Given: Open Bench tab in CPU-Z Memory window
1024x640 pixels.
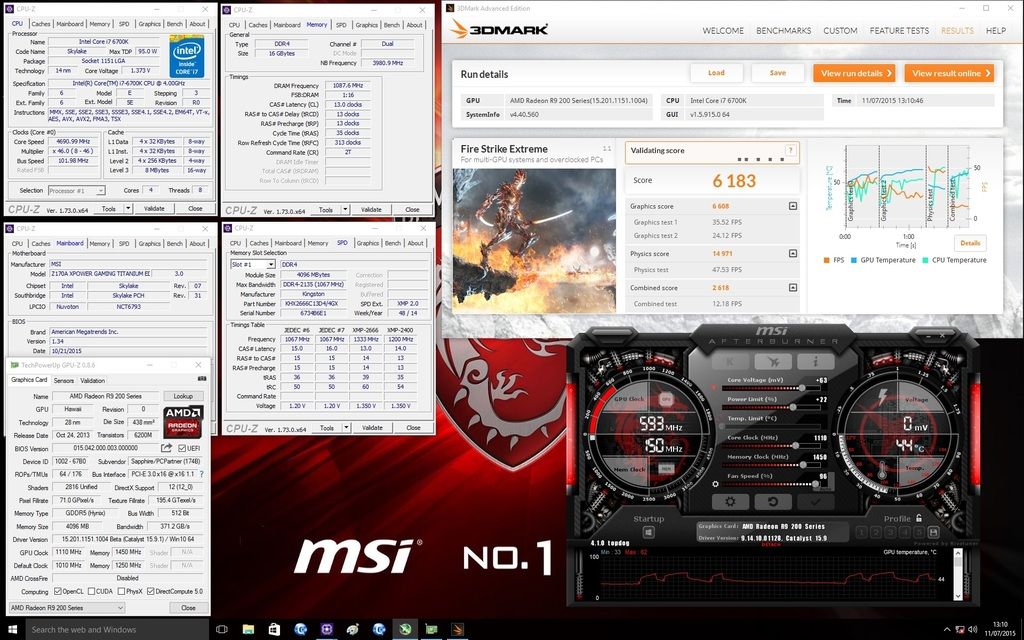Looking at the screenshot, I should click(392, 25).
